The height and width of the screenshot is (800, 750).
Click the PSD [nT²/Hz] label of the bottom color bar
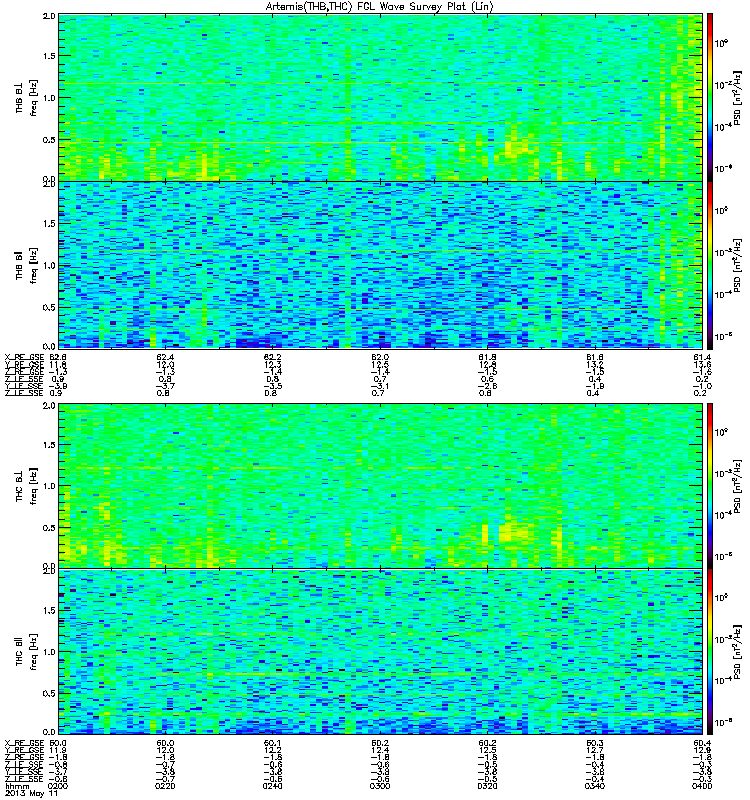pos(738,652)
